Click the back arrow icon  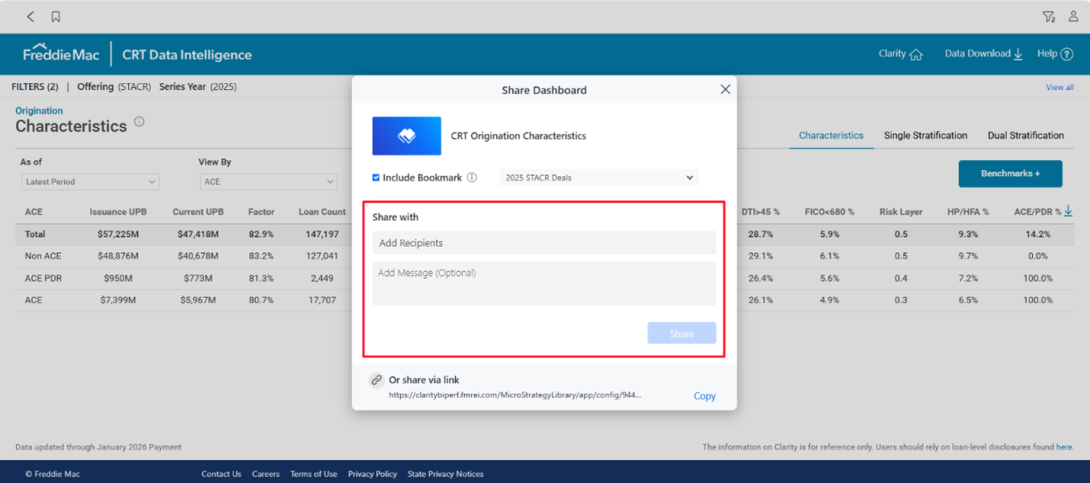(x=31, y=16)
